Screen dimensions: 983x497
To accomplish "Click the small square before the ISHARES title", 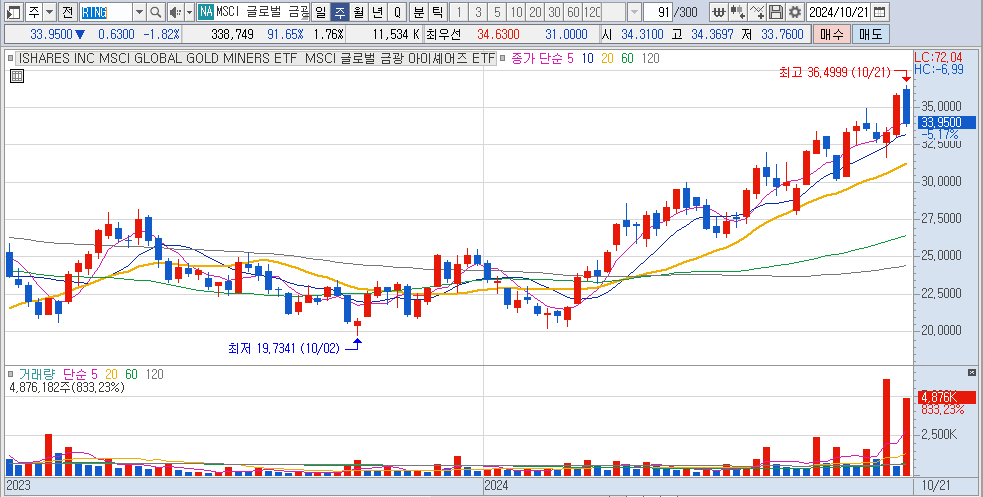I will click(x=10, y=58).
